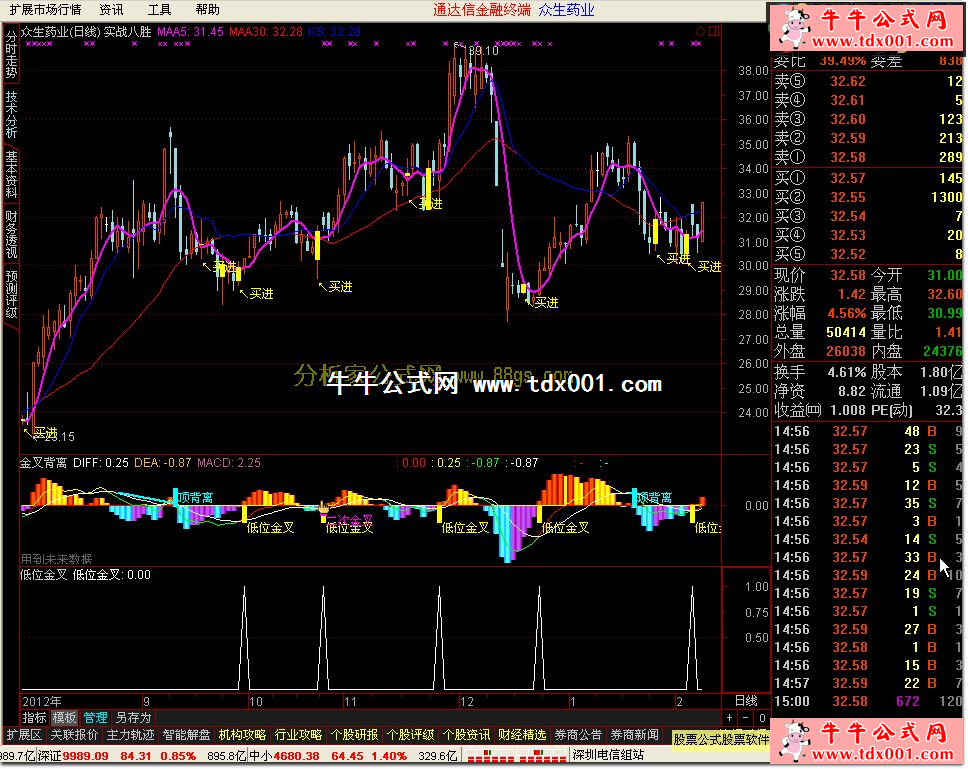Open the 券商公告 tab

pyautogui.click(x=578, y=735)
